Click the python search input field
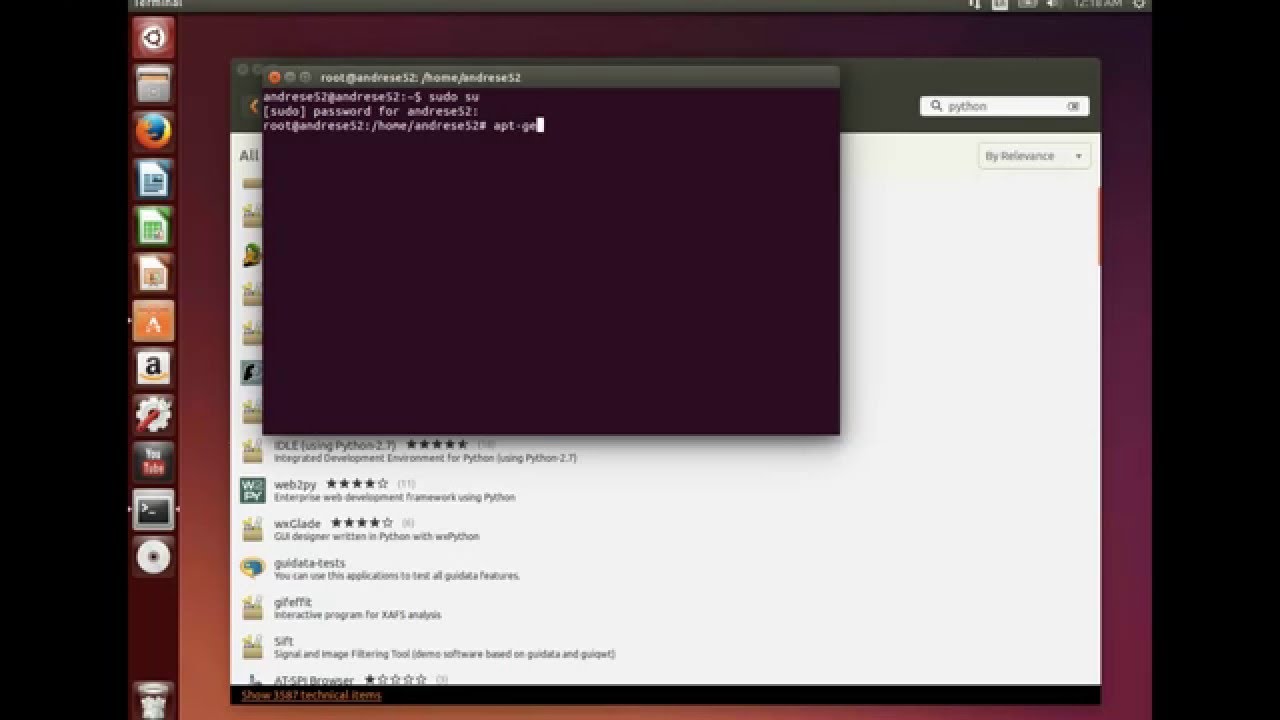The width and height of the screenshot is (1280, 720). (1004, 106)
